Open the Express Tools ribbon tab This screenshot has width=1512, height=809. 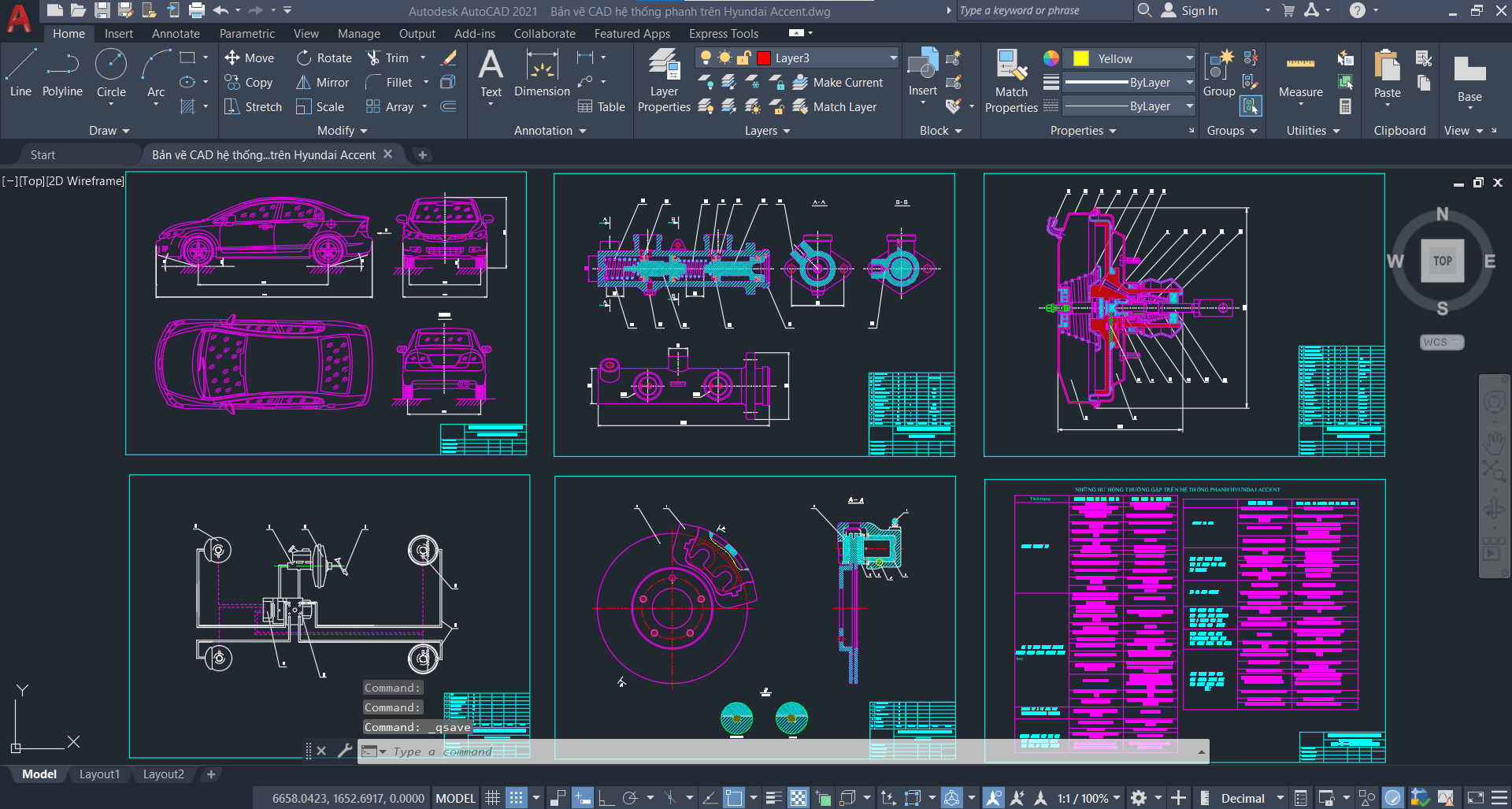point(723,33)
